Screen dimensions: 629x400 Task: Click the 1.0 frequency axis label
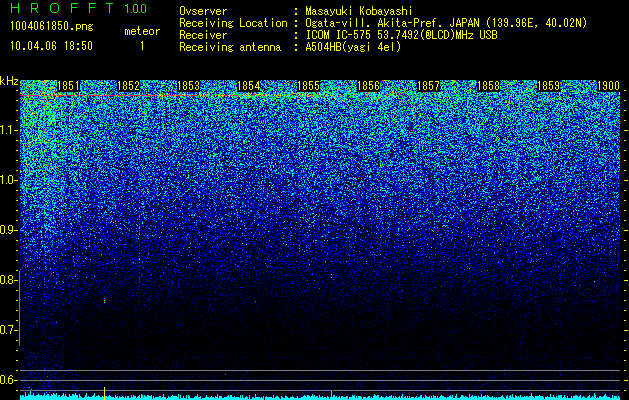[9, 180]
